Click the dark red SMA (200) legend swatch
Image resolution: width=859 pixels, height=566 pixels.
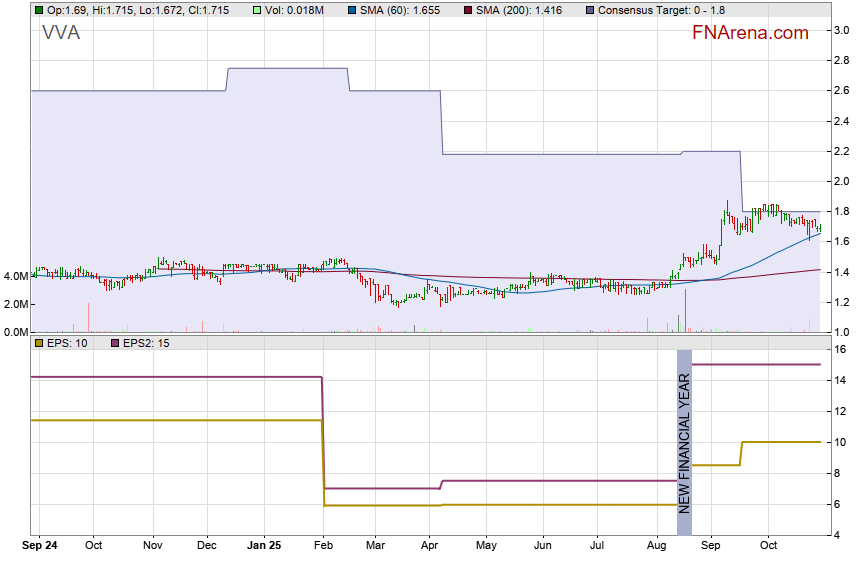point(468,9)
